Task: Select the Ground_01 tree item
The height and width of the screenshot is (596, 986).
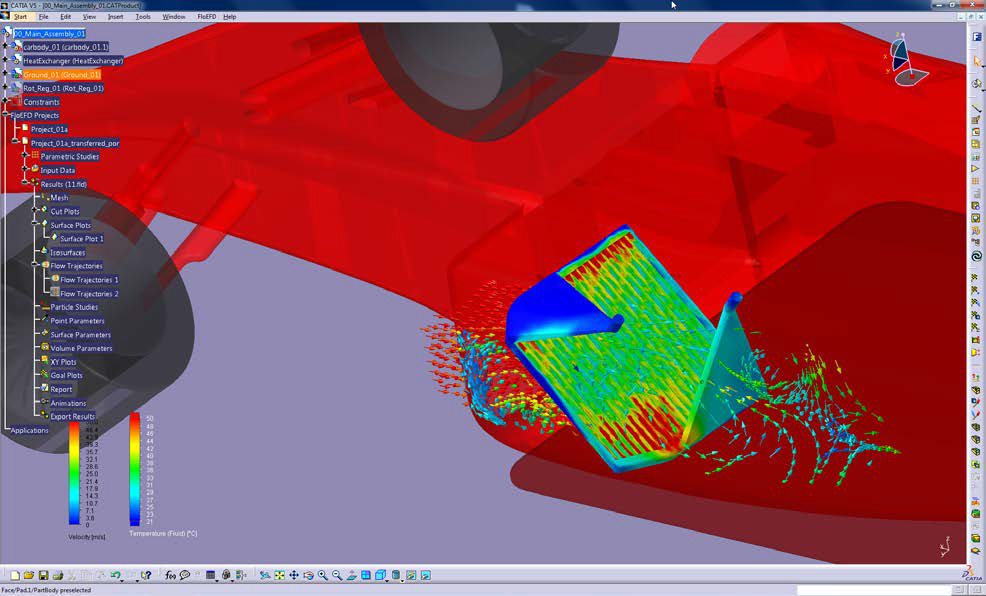Action: tap(62, 75)
